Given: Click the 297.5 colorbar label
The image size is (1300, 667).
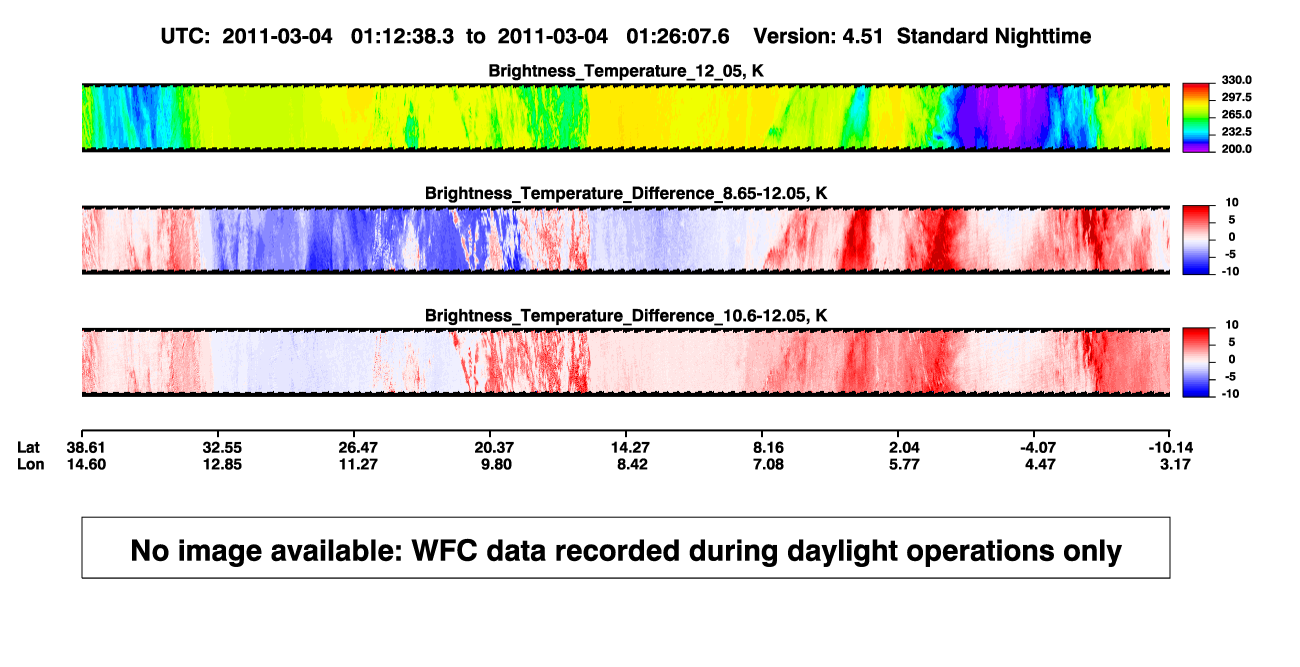Looking at the screenshot, I should pyautogui.click(x=1236, y=97).
